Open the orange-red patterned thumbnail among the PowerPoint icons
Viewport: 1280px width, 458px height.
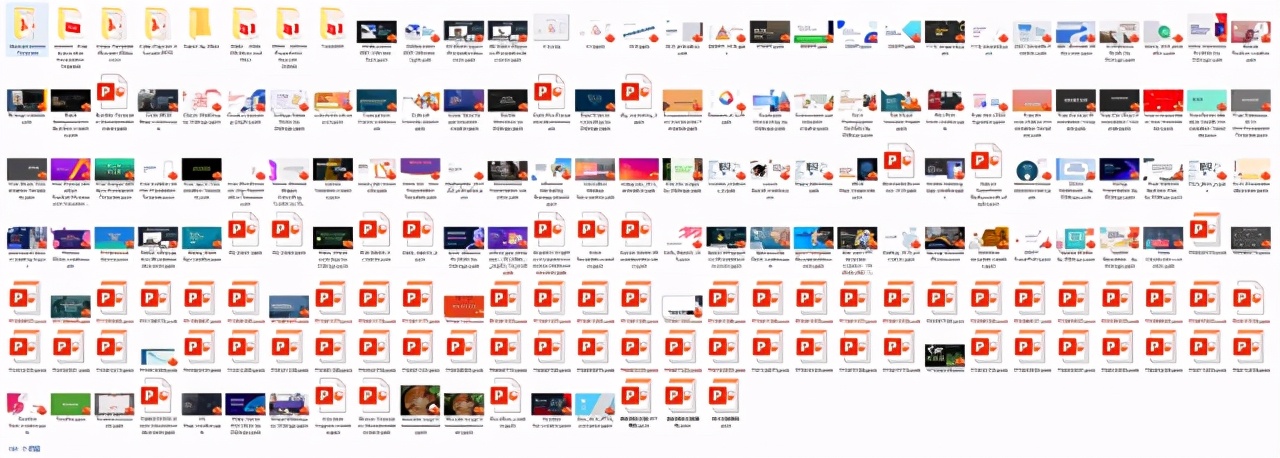click(x=463, y=306)
